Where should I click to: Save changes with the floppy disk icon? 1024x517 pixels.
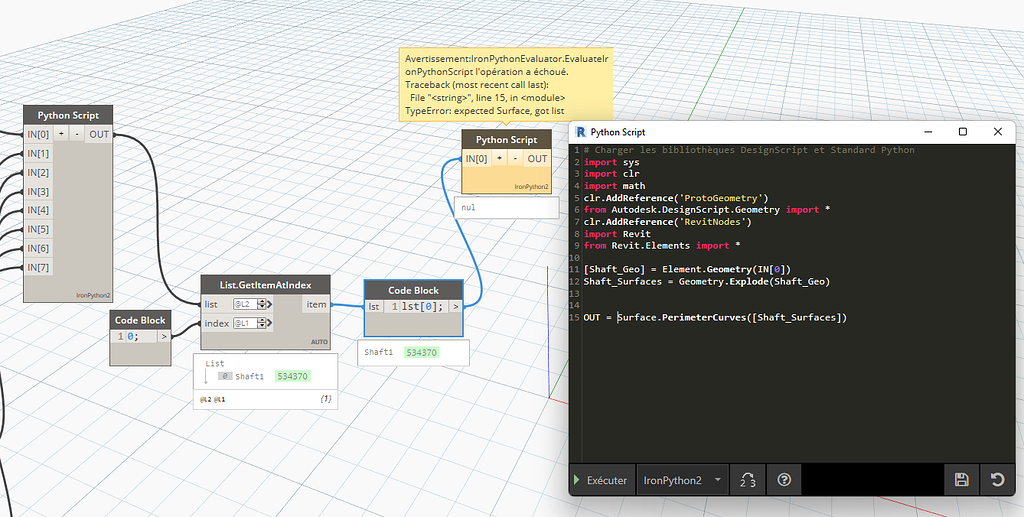click(x=961, y=480)
